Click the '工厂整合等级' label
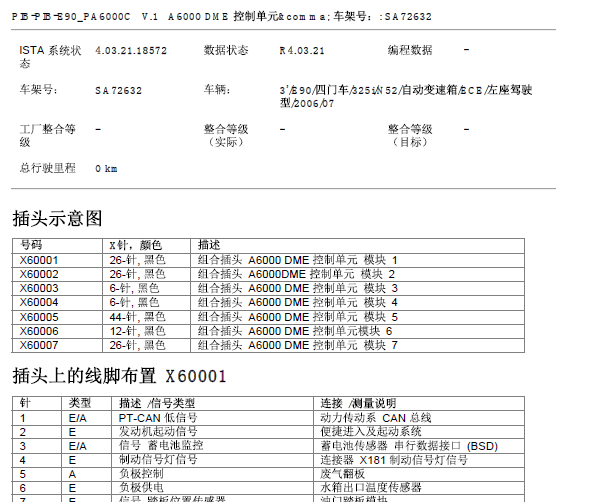This screenshot has height=502, width=605. pyautogui.click(x=47, y=135)
